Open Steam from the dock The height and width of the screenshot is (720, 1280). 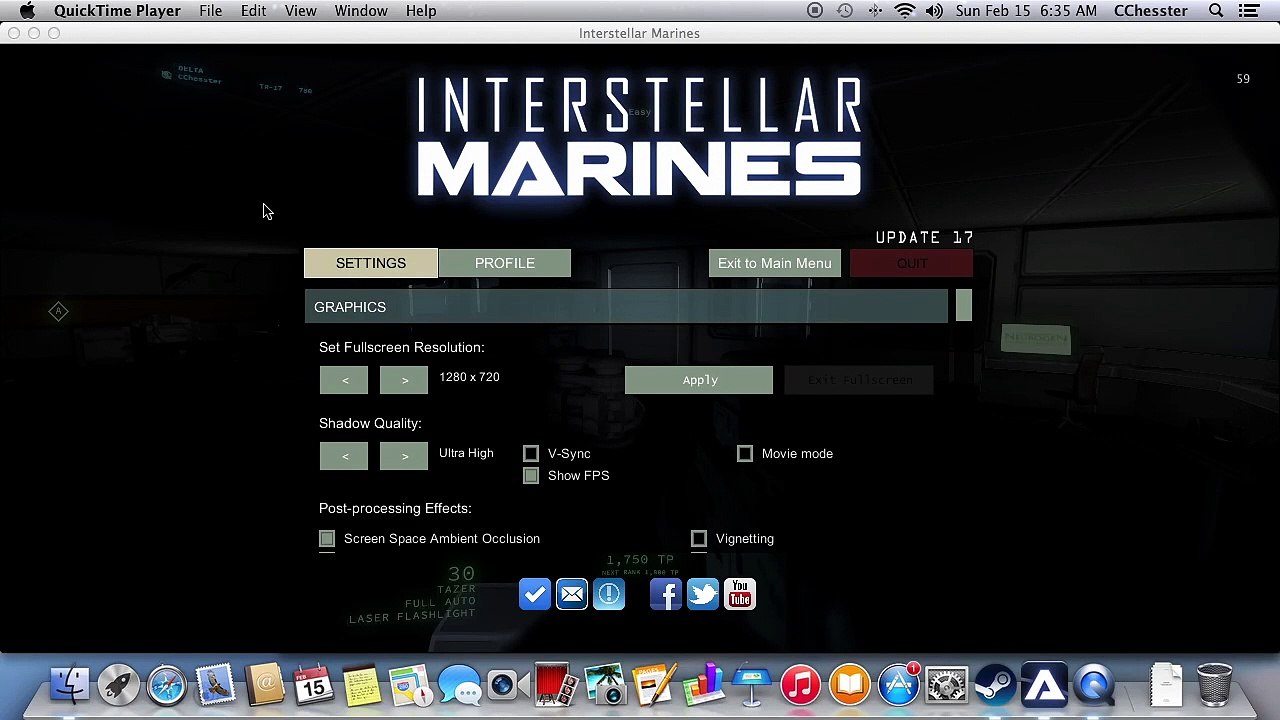coord(995,686)
